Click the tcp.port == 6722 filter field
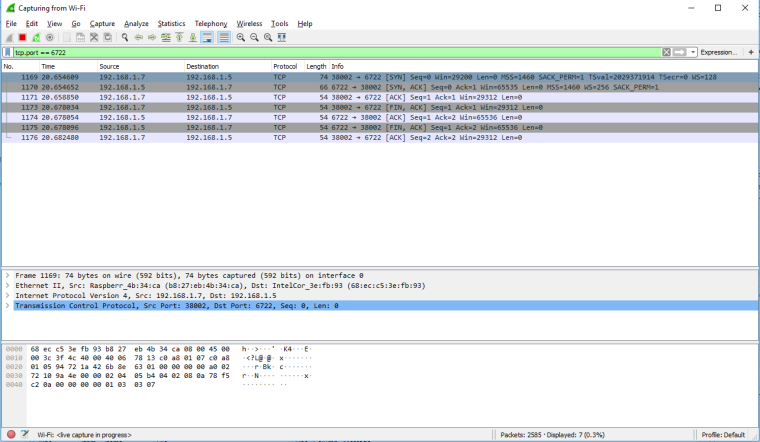Screen dimensions: 760x442 [x=330, y=52]
